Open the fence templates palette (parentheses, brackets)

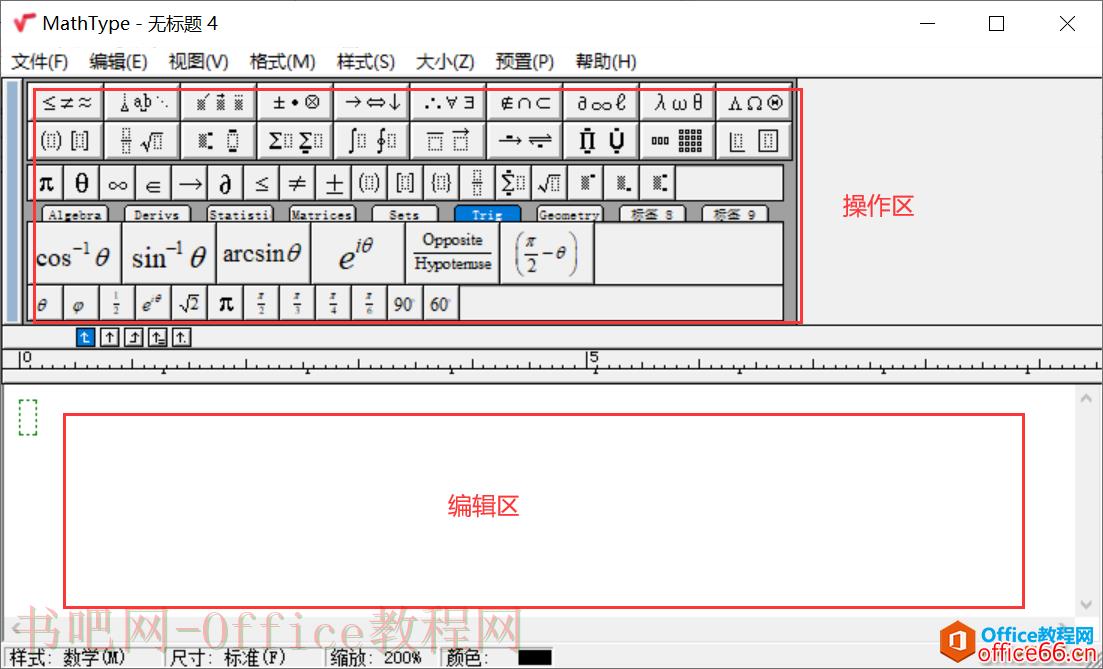[x=68, y=141]
